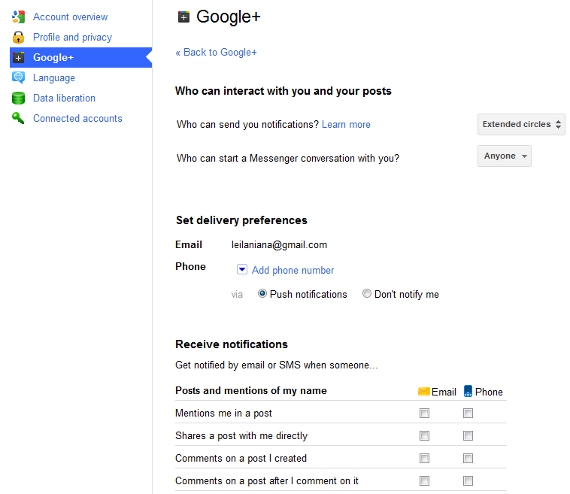This screenshot has width=570, height=494.
Task: Click the padlock icon for Profile and privacy
Action: tap(19, 37)
